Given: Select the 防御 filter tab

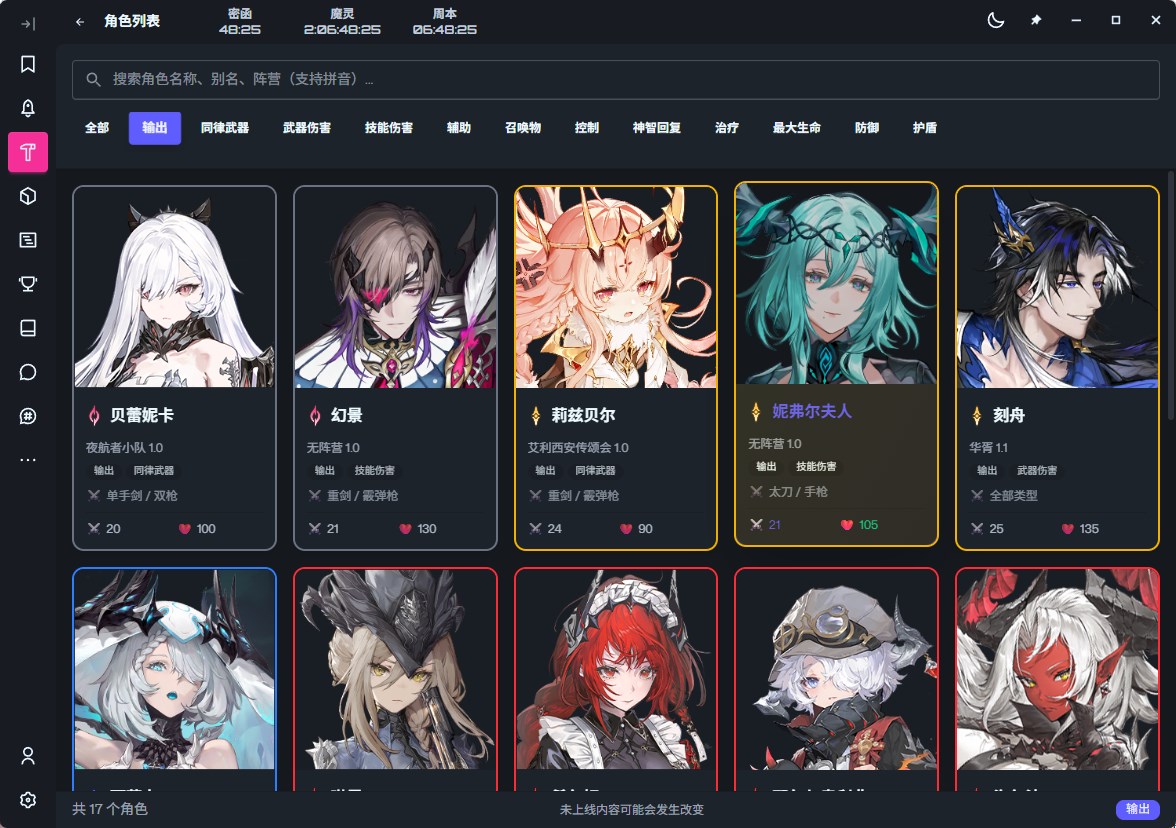Looking at the screenshot, I should click(867, 128).
